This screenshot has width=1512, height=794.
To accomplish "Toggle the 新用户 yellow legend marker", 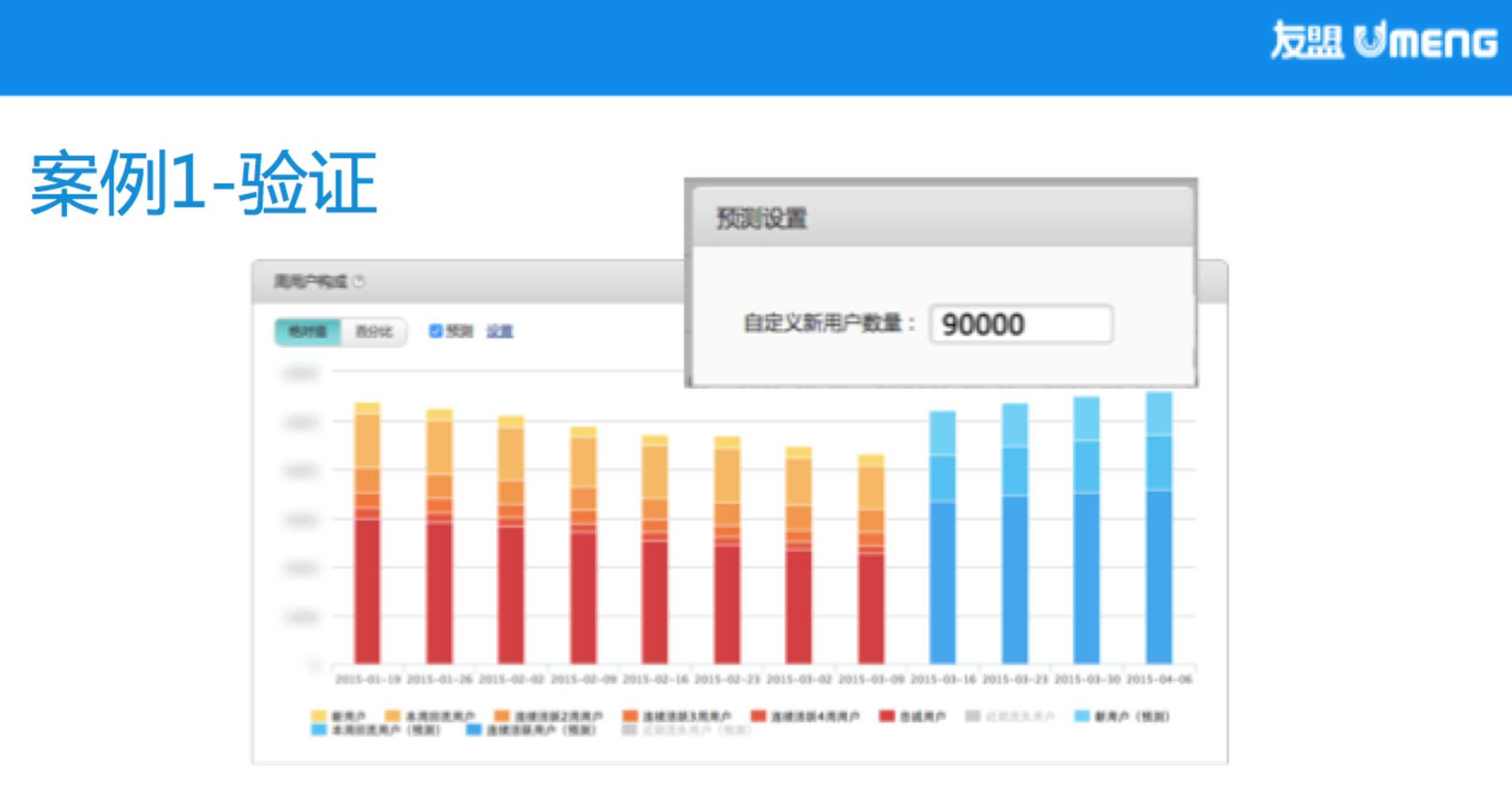I will [x=318, y=715].
